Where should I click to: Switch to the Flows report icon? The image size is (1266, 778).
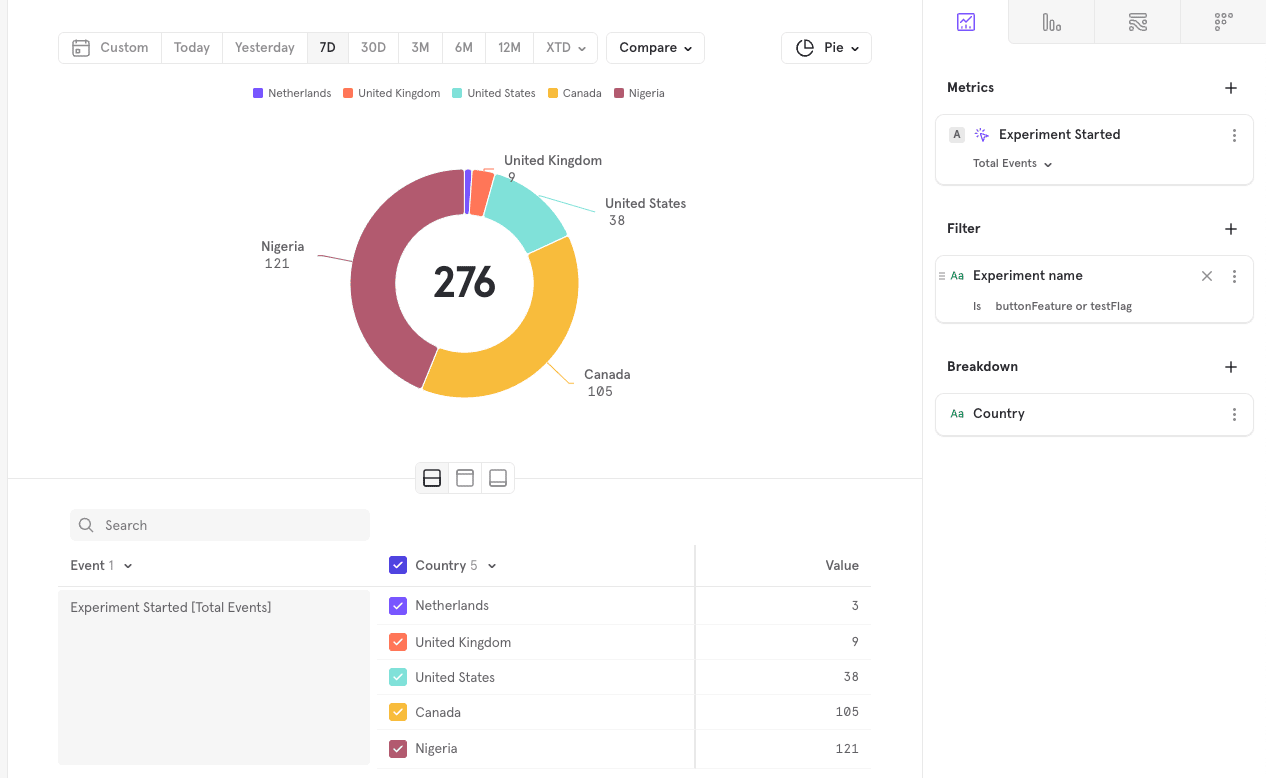tap(1137, 22)
